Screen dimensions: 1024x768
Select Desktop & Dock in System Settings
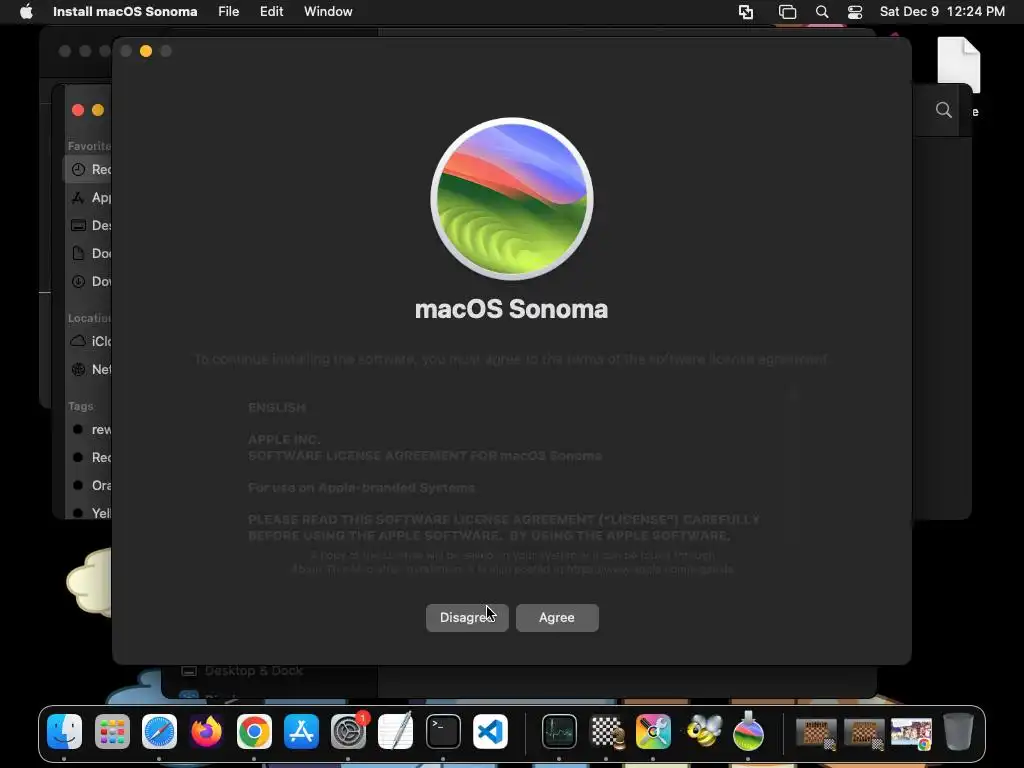pyautogui.click(x=242, y=671)
